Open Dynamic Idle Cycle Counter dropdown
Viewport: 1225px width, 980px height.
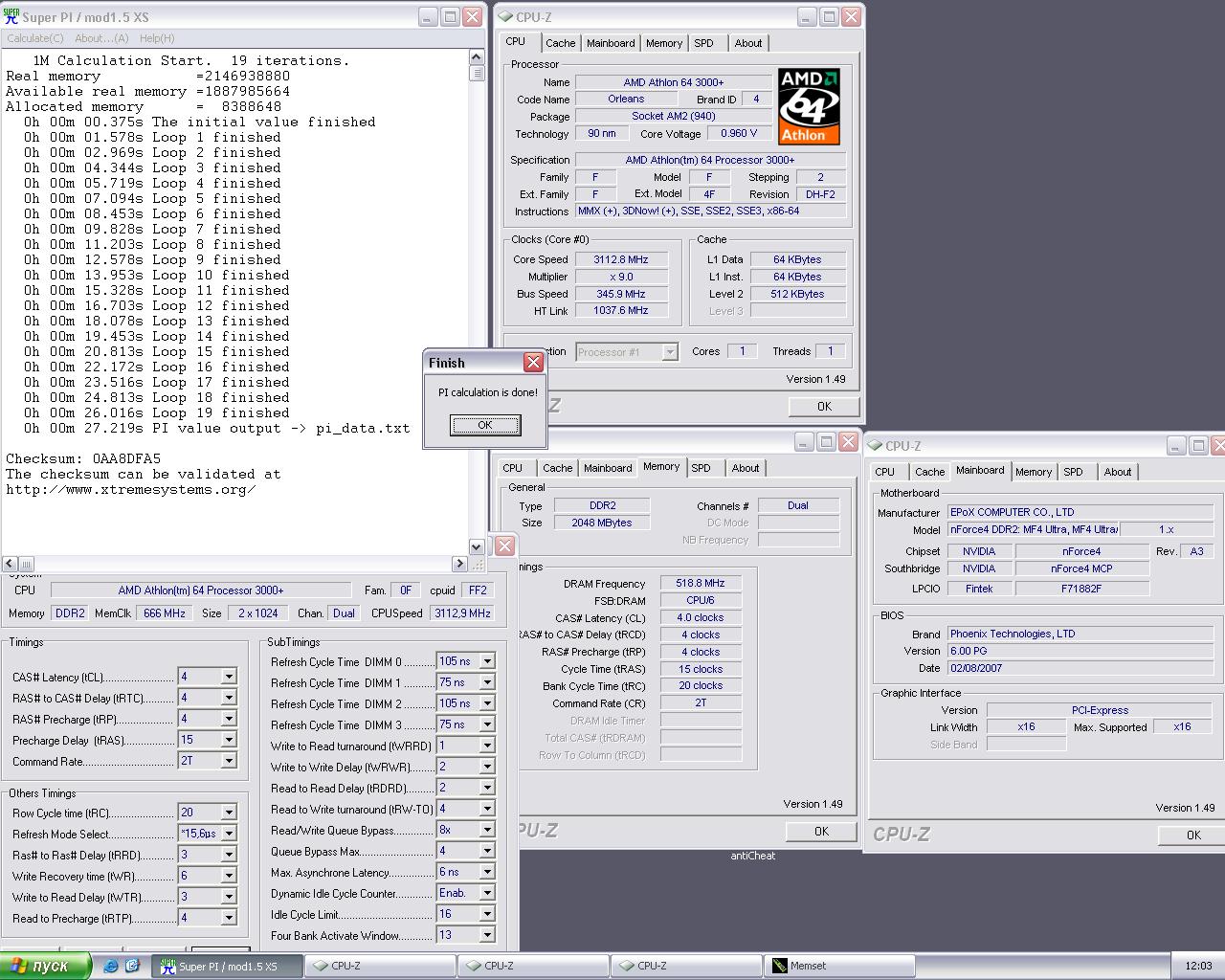pos(487,893)
